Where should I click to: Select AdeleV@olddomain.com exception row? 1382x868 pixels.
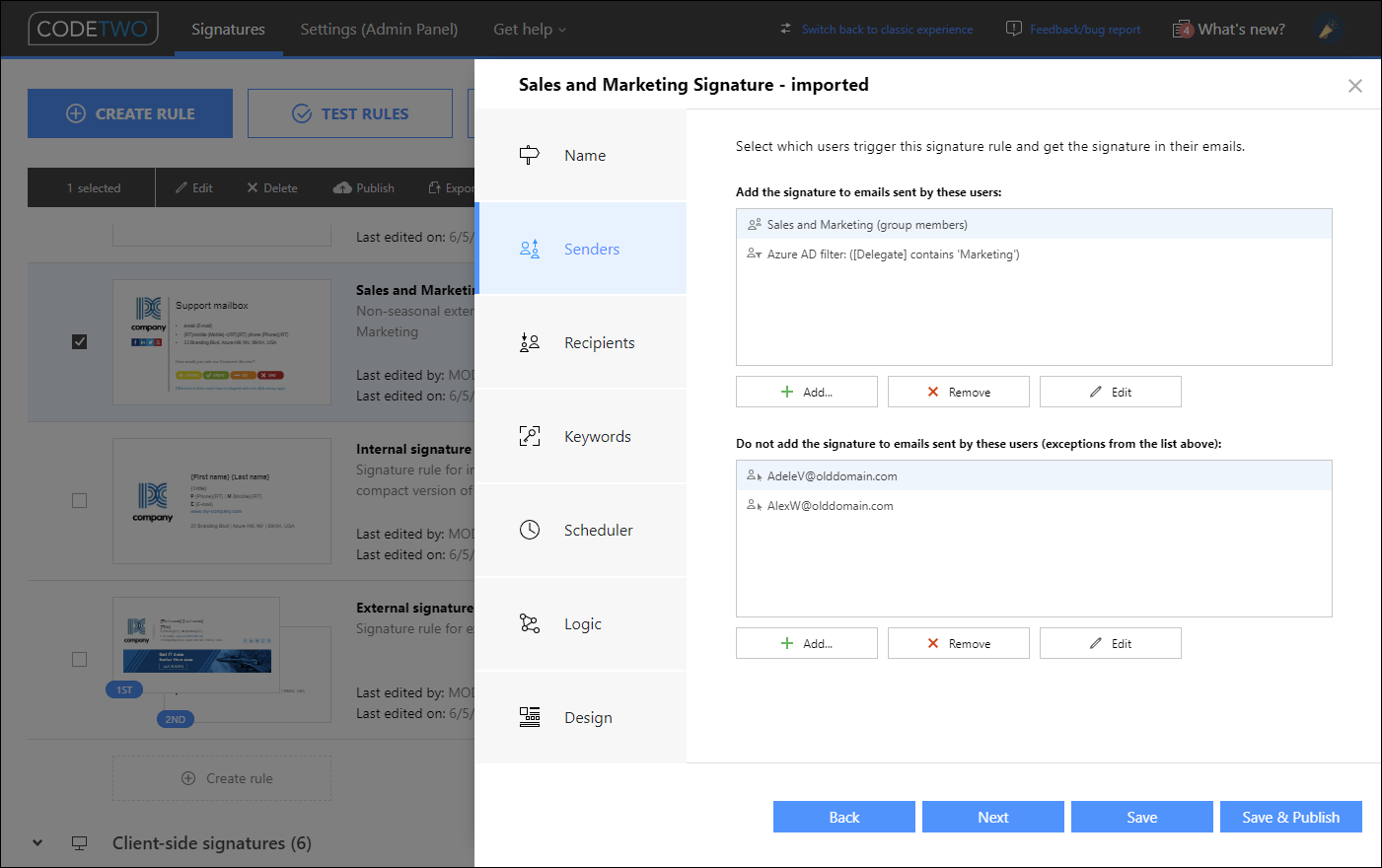(x=1034, y=475)
